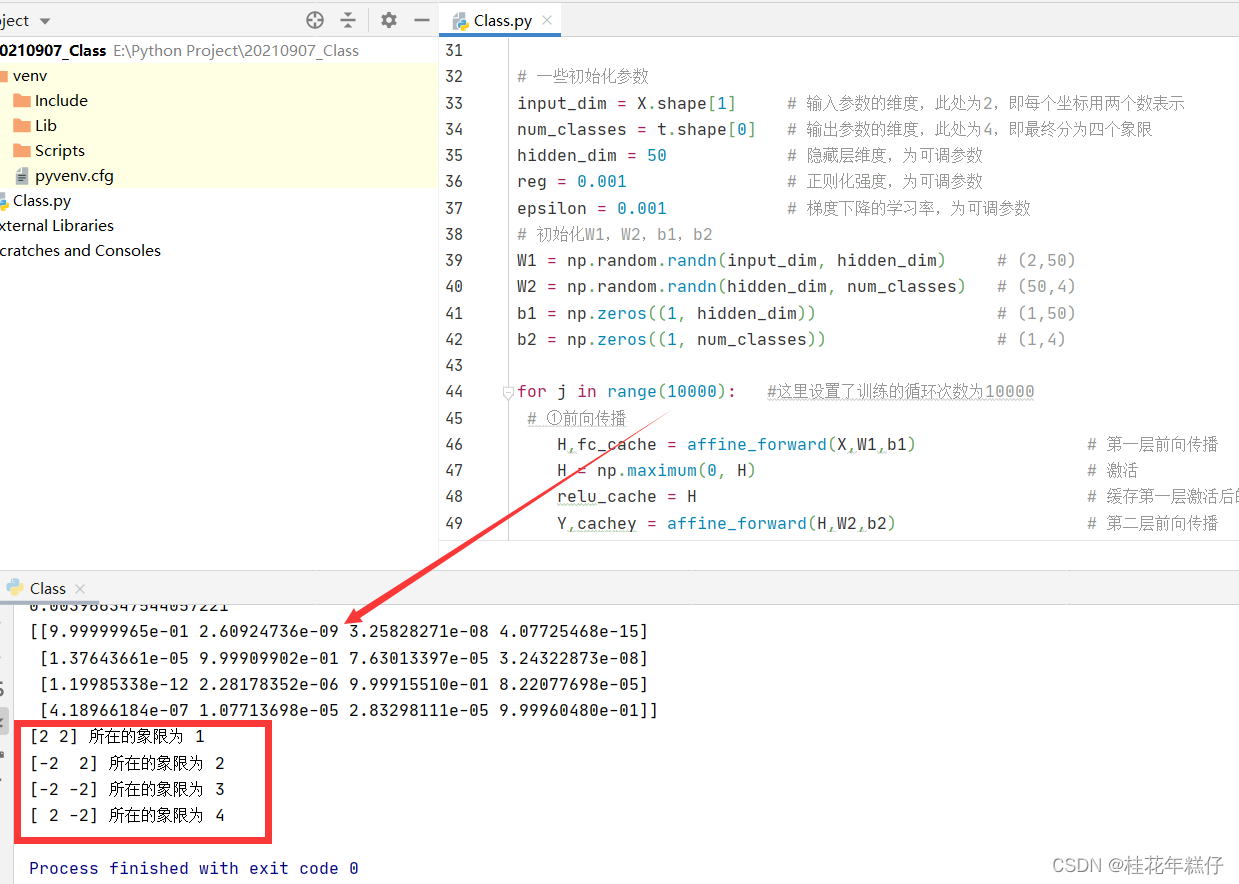
Task: Click console row starting 9.99999965e-01
Action: [339, 632]
